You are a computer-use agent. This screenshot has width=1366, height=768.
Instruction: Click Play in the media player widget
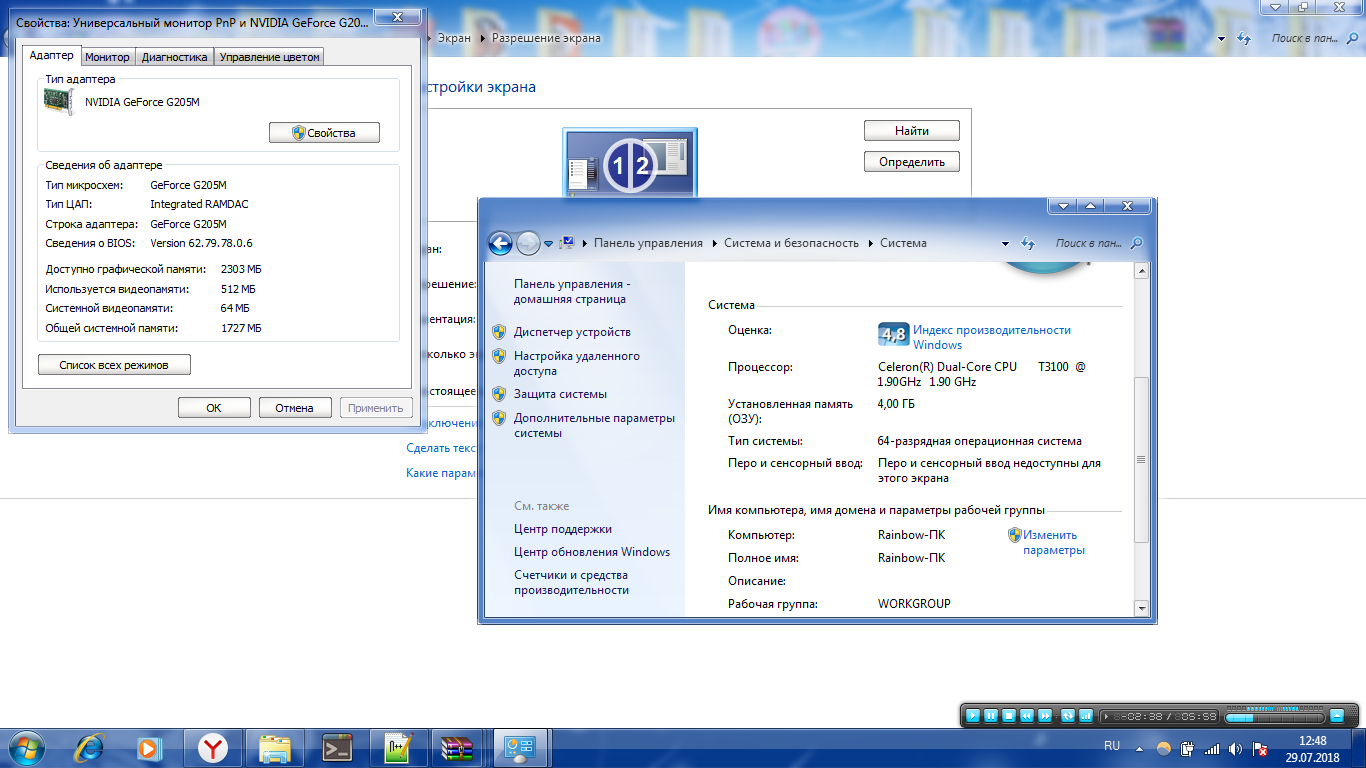point(972,716)
